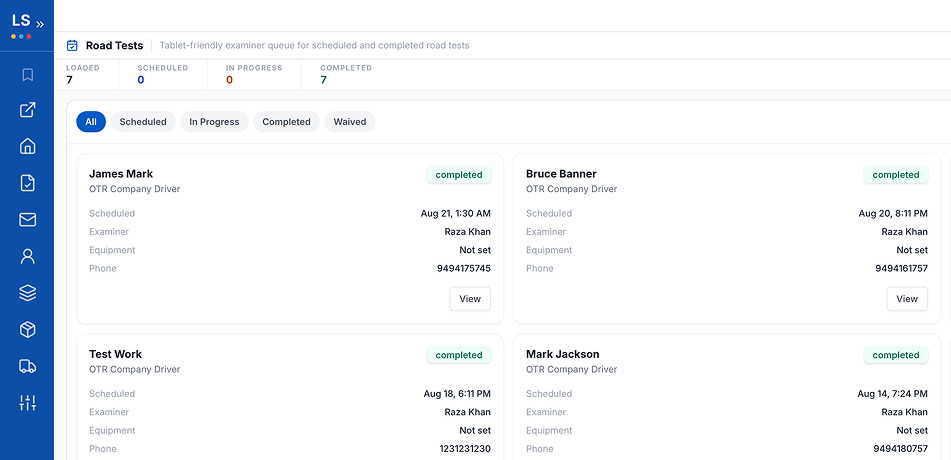Open the document checkmark icon in sidebar
The image size is (951, 460).
pos(27,183)
